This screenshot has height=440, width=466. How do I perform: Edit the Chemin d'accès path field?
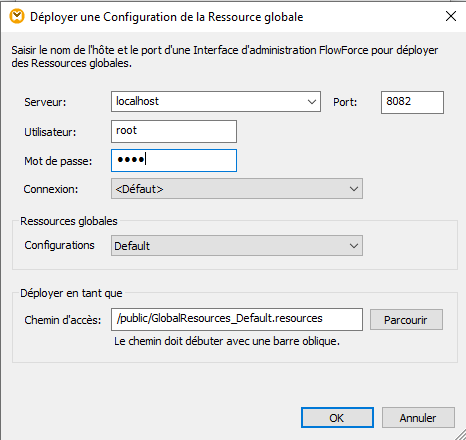pyautogui.click(x=237, y=319)
